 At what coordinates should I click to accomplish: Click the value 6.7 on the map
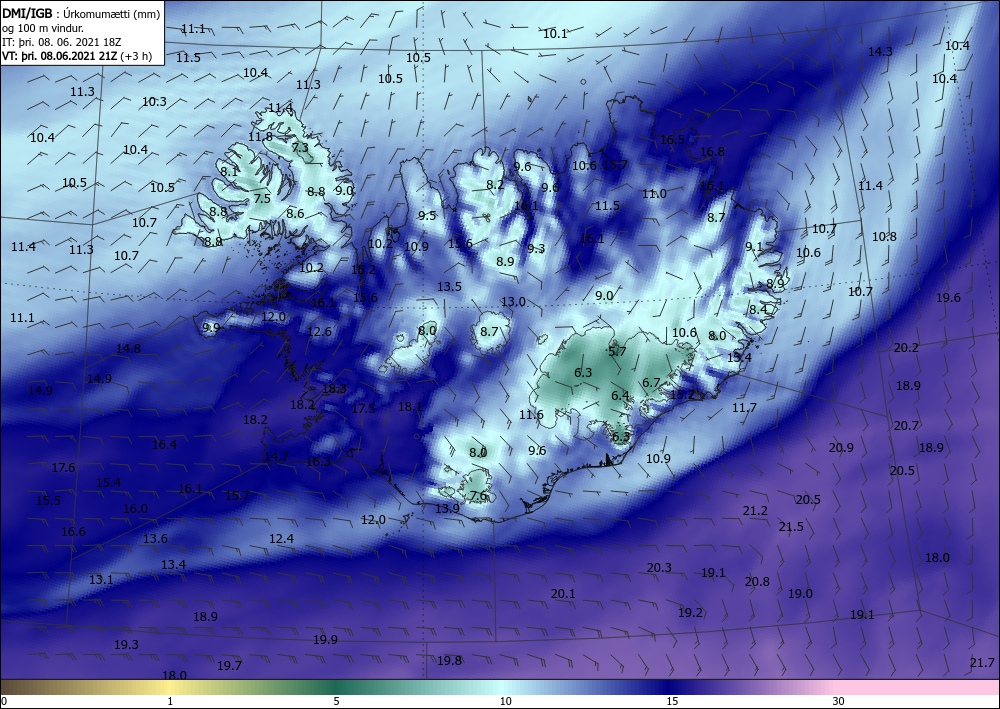pos(651,383)
